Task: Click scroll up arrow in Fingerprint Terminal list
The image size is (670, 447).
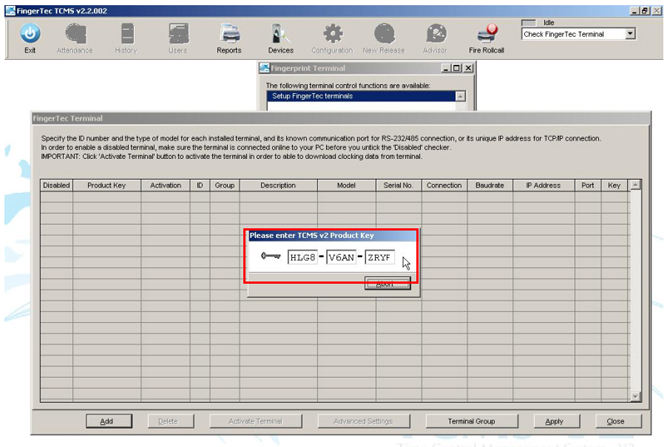Action: (x=460, y=96)
